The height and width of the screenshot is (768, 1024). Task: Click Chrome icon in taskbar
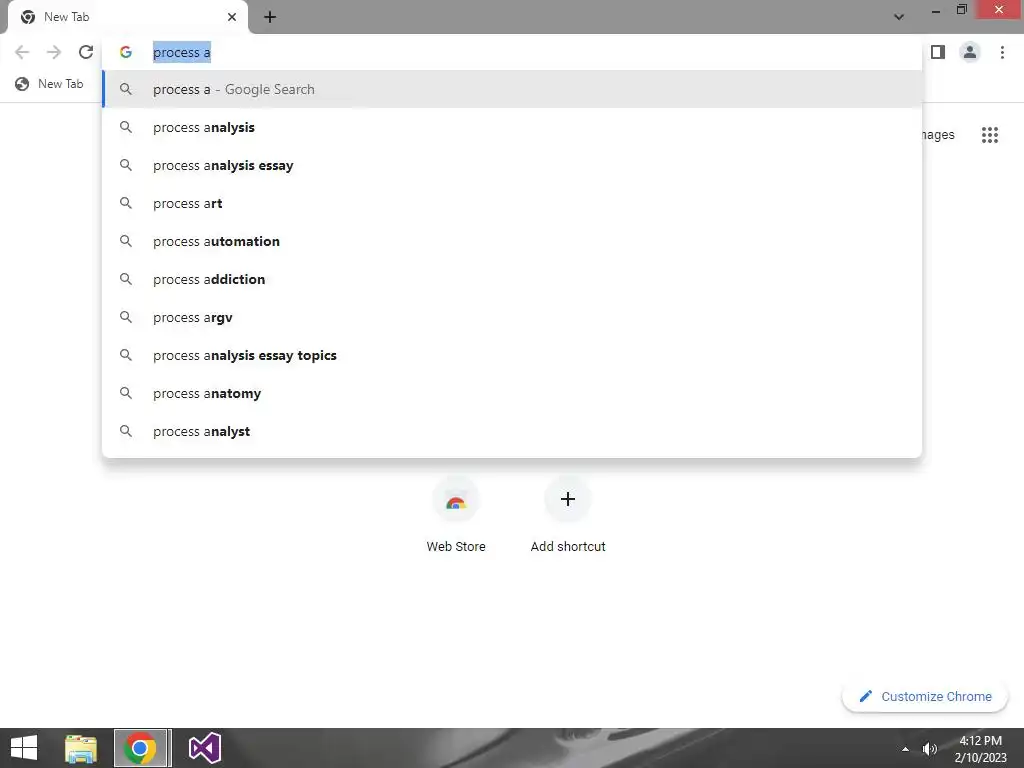click(140, 748)
